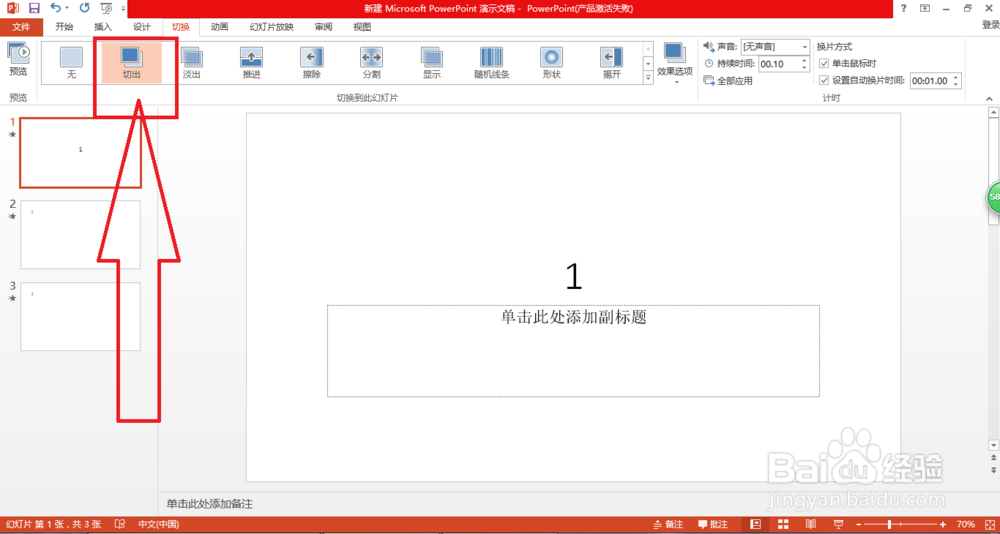The width and height of the screenshot is (1000, 534).
Task: Click the Undo arrow icon
Action: click(55, 8)
